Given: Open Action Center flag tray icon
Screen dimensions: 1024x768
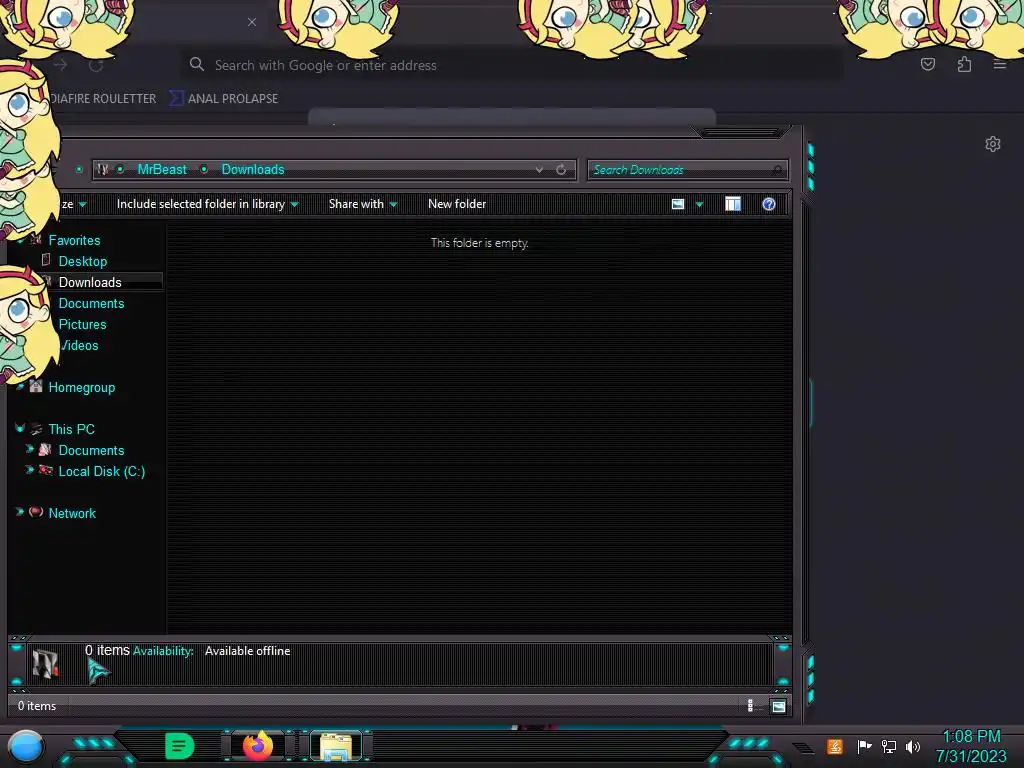Looking at the screenshot, I should pos(864,746).
